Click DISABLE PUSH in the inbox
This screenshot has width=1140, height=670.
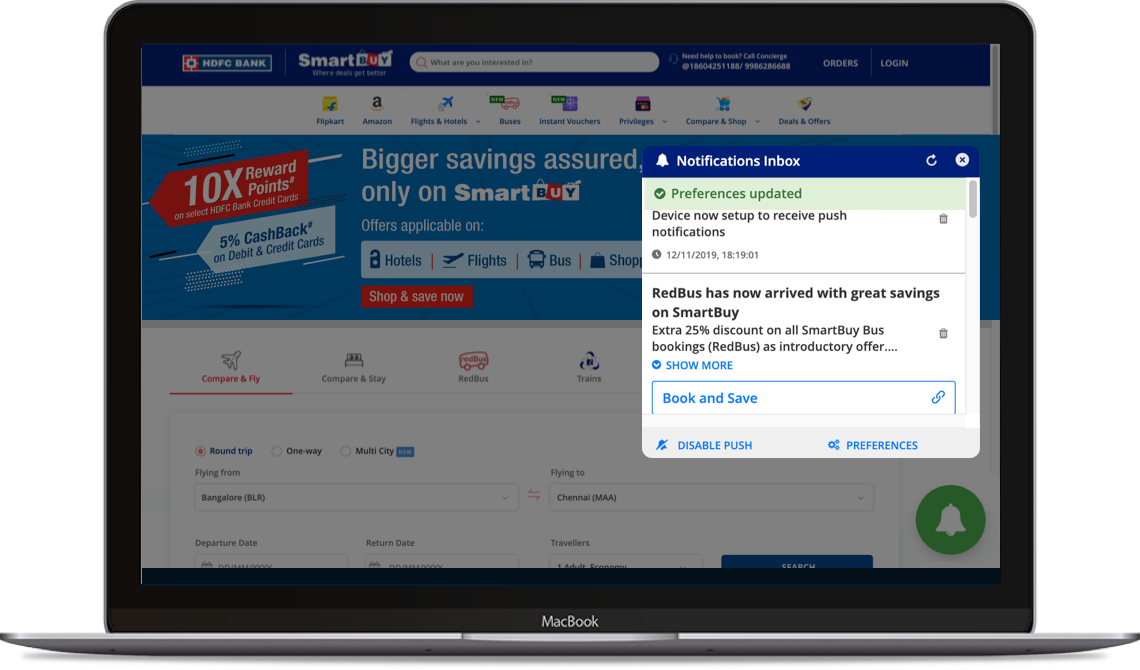tap(705, 445)
